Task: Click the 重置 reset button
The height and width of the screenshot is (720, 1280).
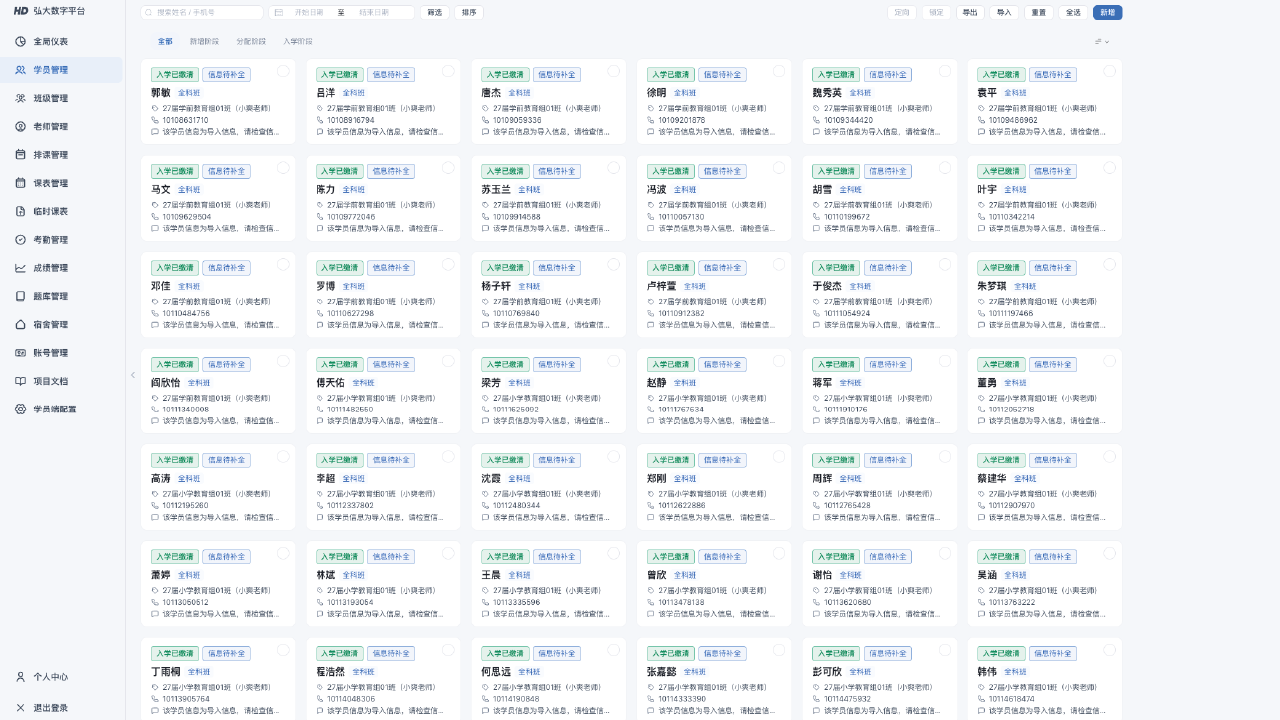Action: point(1039,13)
